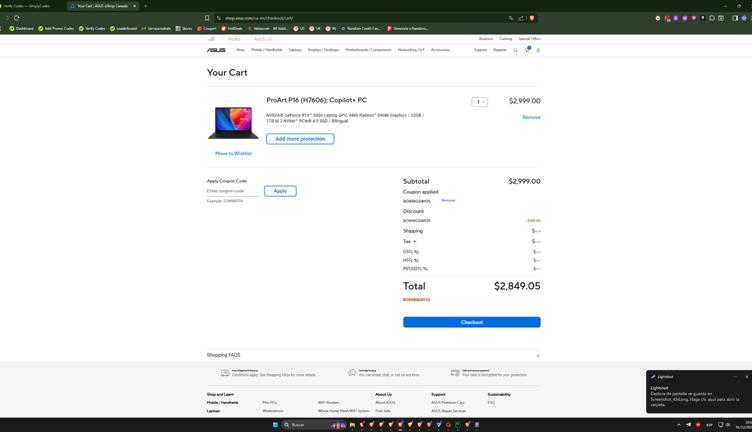Open the Accessories navigation menu
This screenshot has width=752, height=432.
click(x=440, y=50)
